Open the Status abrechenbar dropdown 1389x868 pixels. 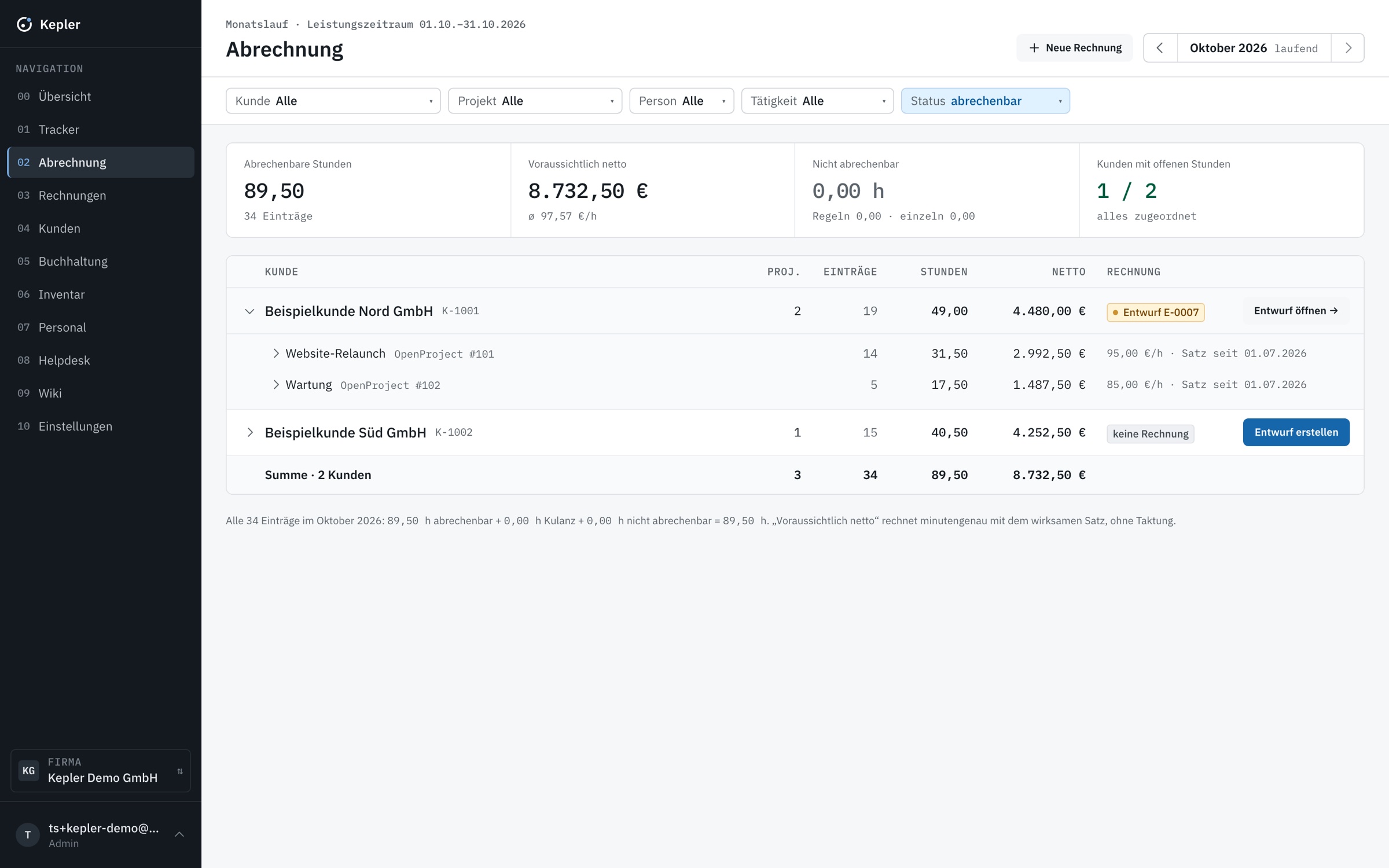[985, 101]
